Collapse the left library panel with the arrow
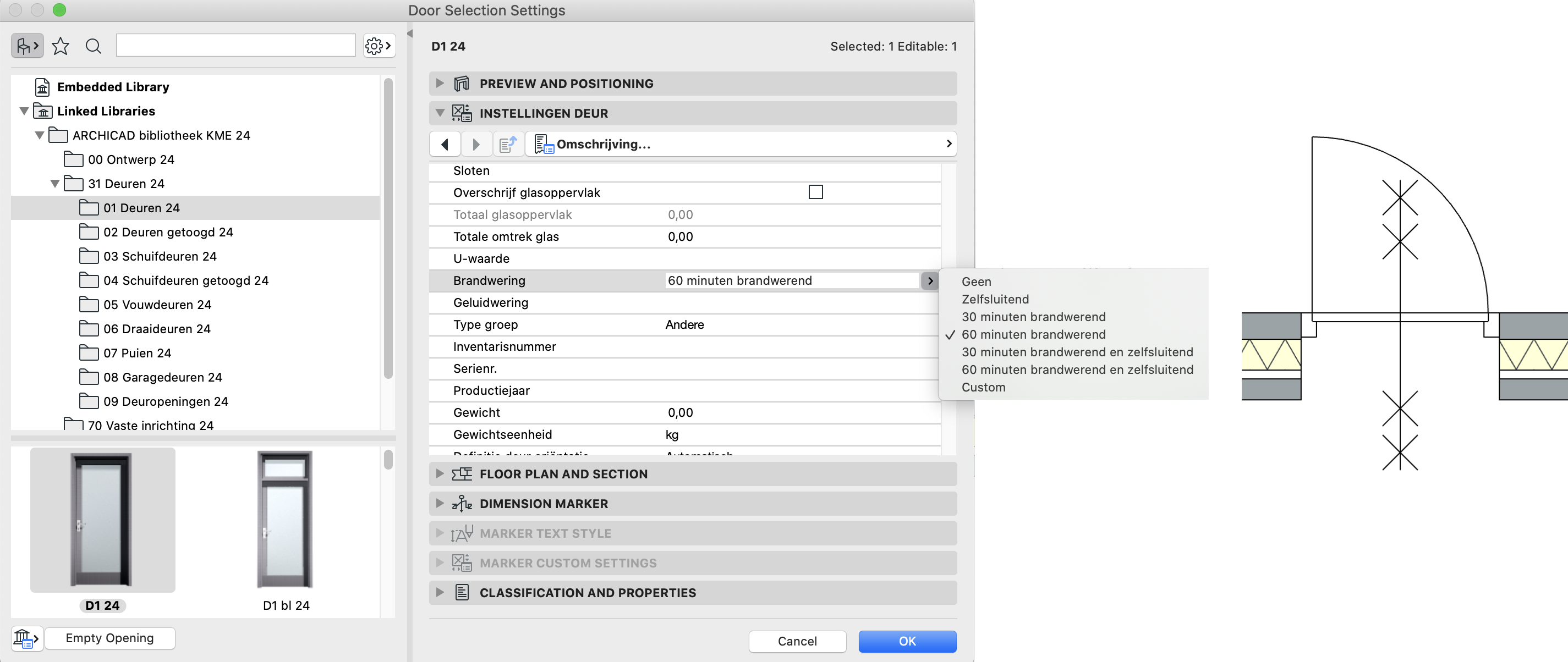Screen dimensions: 1568x662 click(x=410, y=34)
